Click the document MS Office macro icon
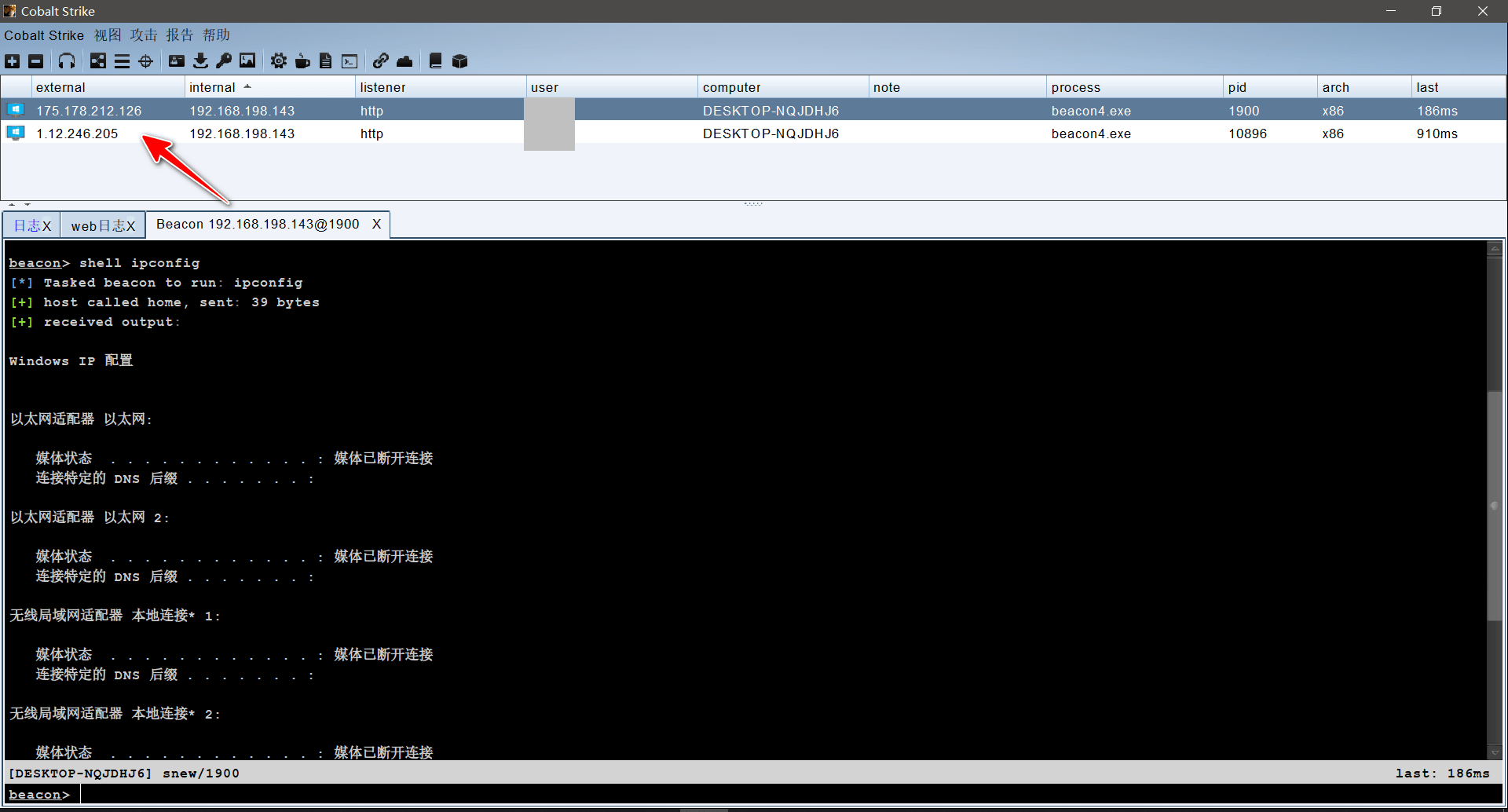The image size is (1508, 812). [x=326, y=61]
